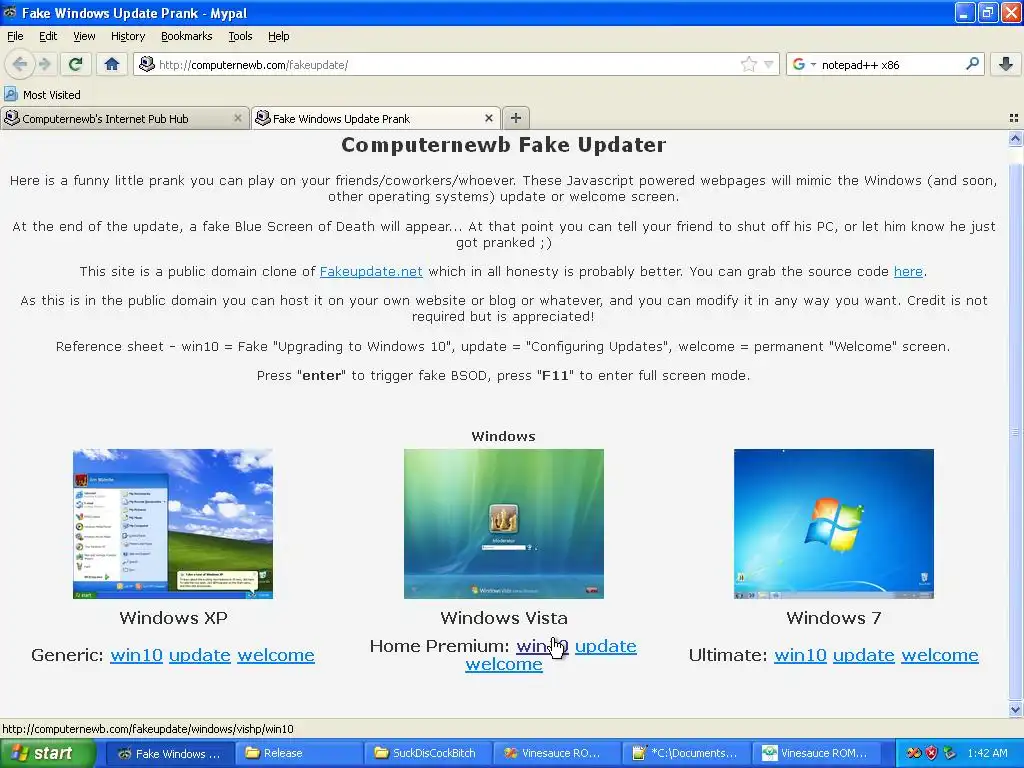Click the forward arrow navigation button
Viewport: 1024px width, 768px height.
pyautogui.click(x=44, y=64)
